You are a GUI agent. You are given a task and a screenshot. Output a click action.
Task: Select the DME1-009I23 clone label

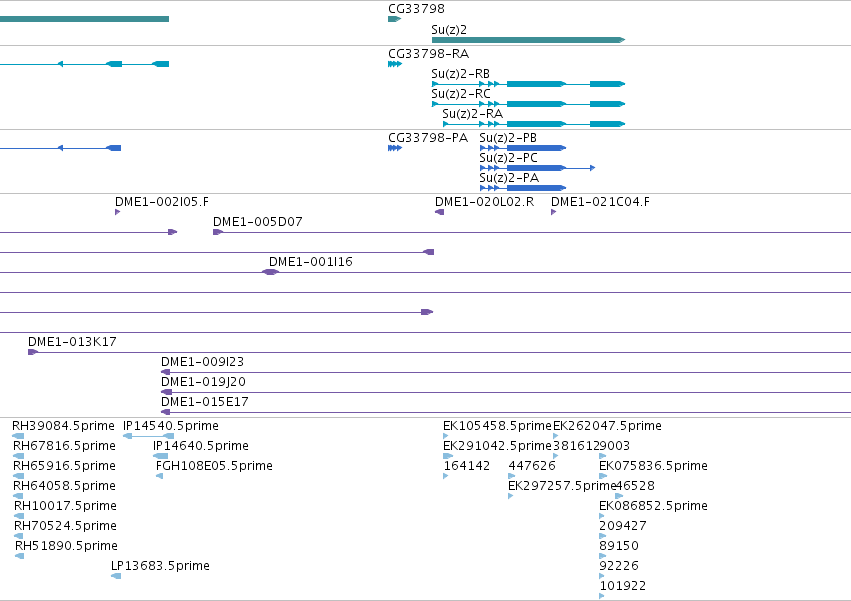click(202, 362)
